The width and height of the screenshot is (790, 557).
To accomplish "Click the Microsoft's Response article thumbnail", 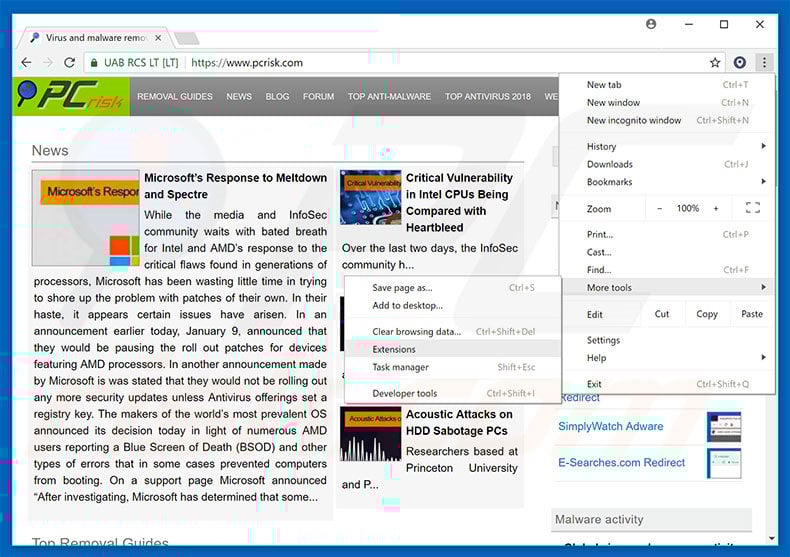I will point(86,218).
